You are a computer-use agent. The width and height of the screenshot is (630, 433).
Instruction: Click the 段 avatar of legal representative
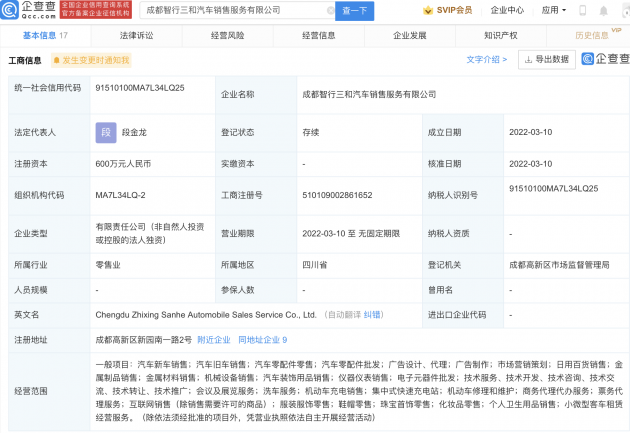coord(106,133)
